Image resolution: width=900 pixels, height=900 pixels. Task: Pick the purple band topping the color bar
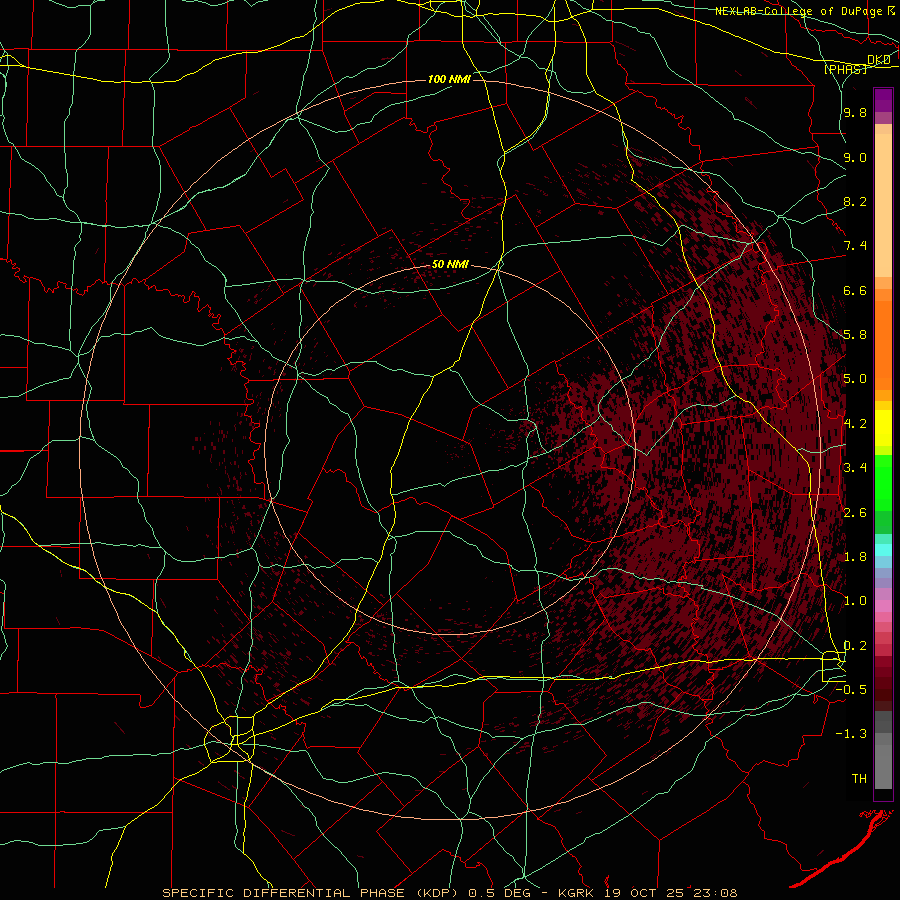click(883, 100)
